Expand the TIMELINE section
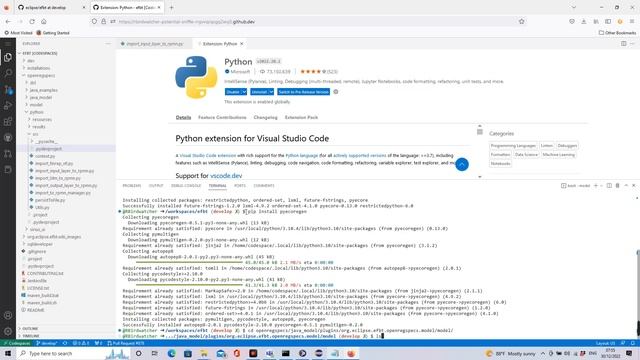Image resolution: width=640 pixels, height=360 pixels. click(31, 336)
